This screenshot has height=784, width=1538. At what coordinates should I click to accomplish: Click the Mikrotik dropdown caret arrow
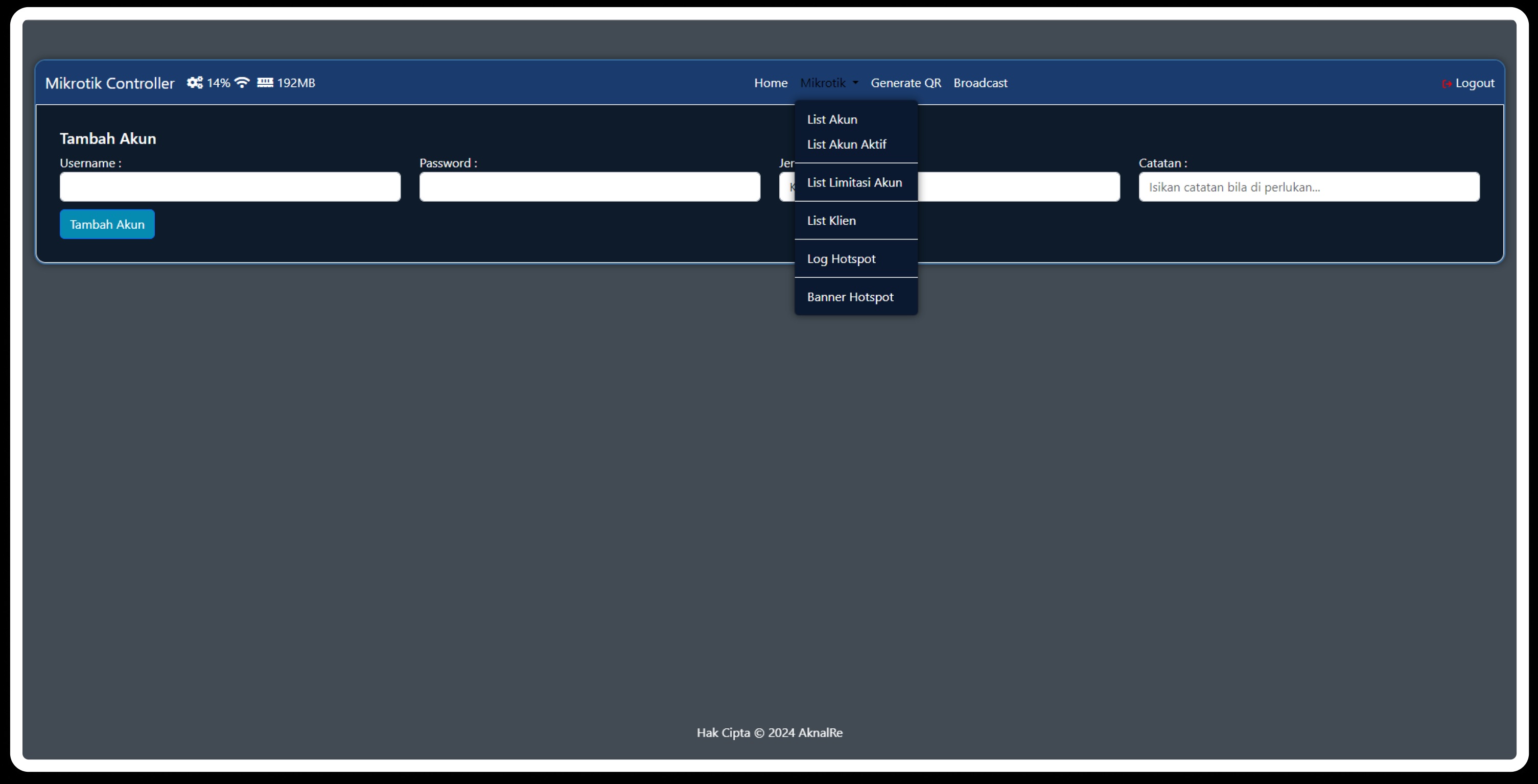coord(855,83)
